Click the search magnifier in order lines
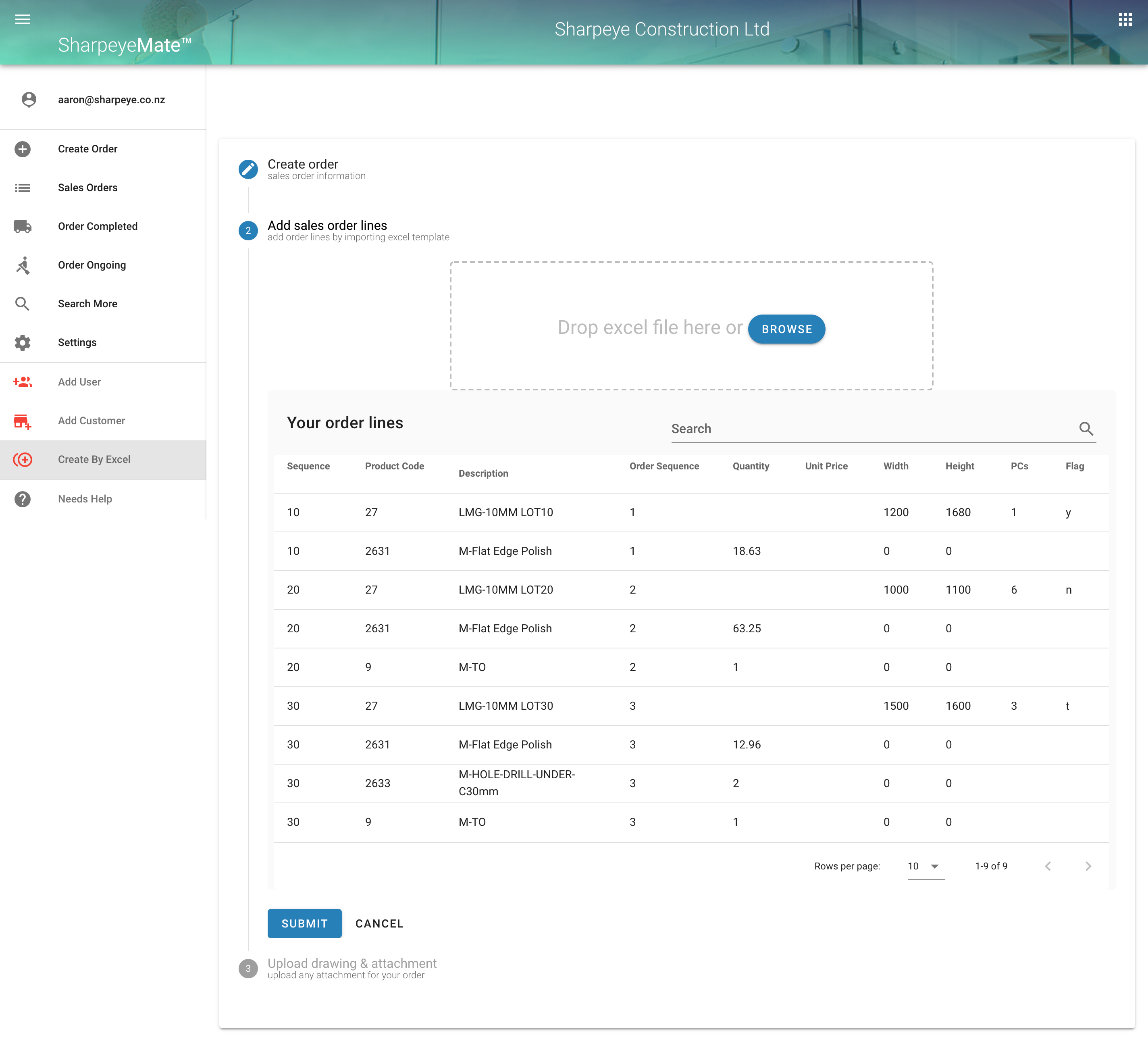 1086,428
